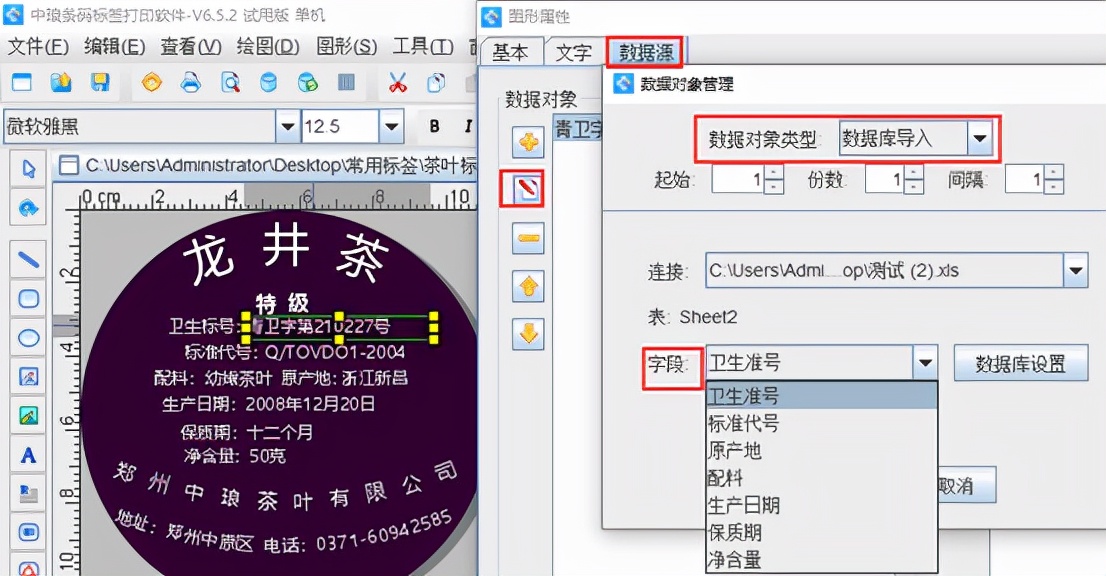
Task: Toggle italic text formatting
Action: coord(468,126)
